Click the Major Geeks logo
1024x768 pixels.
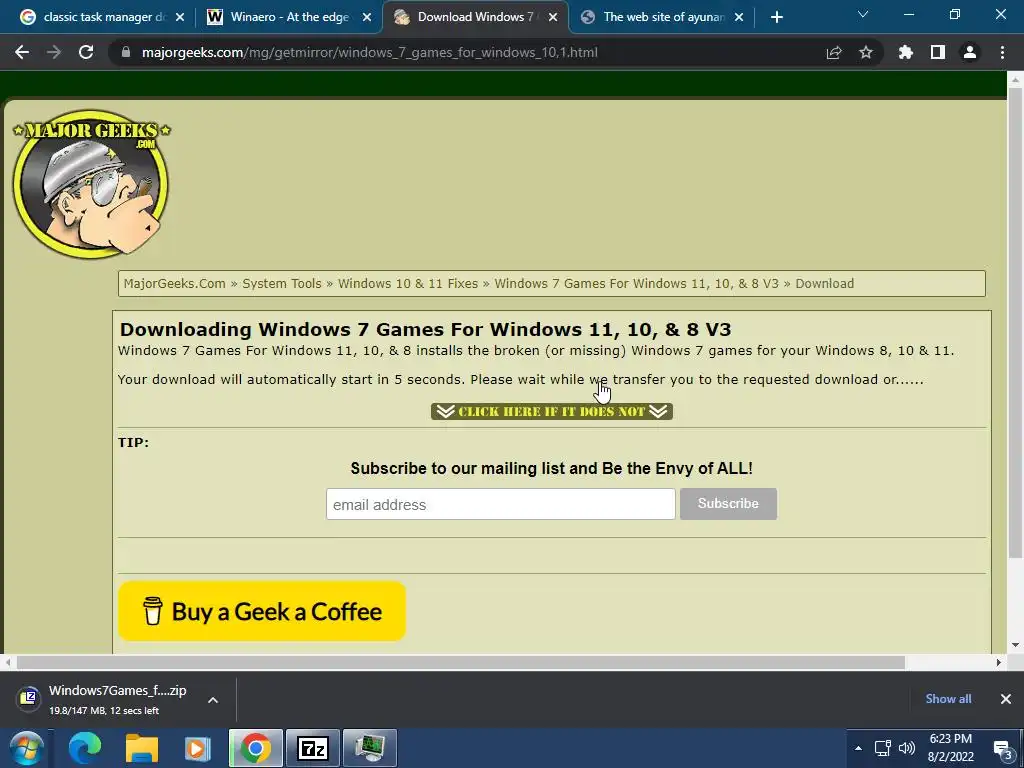pyautogui.click(x=91, y=183)
